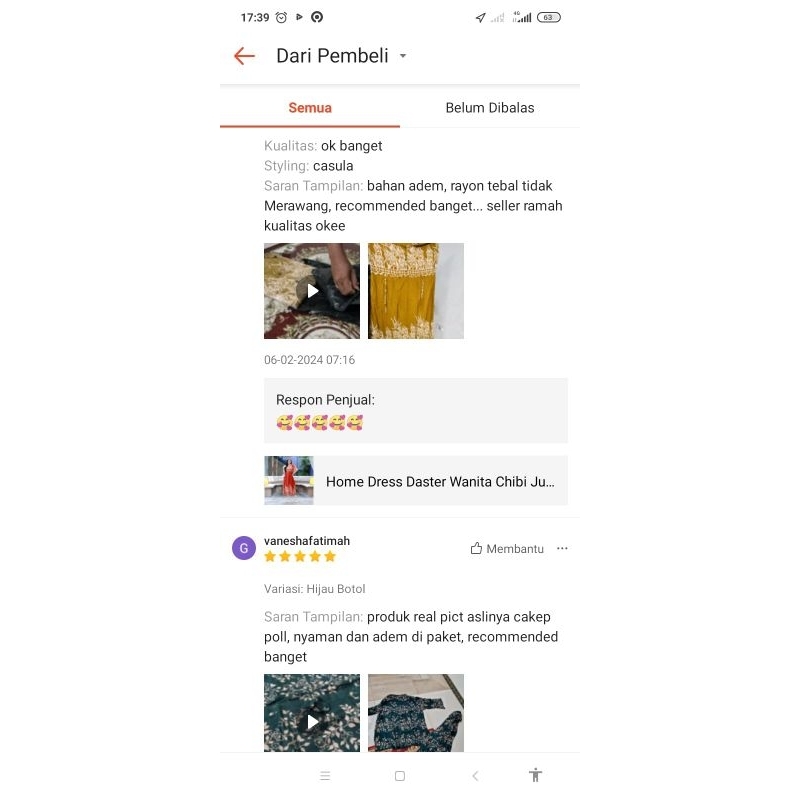Tap the back arrow icon
Image resolution: width=800 pixels, height=800 pixels.
(244, 56)
